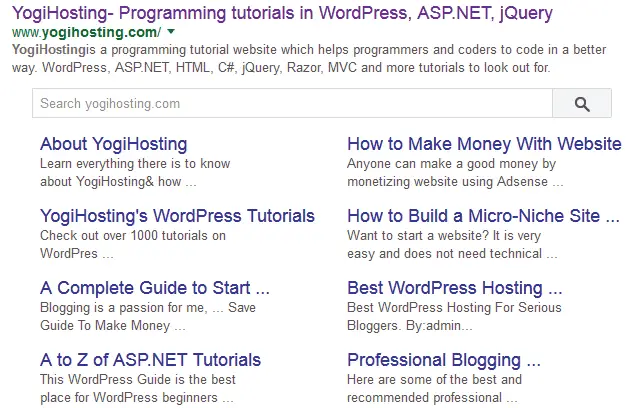Open the YogiHosting- Programming tutorials main result title
This screenshot has width=634, height=408.
282,13
